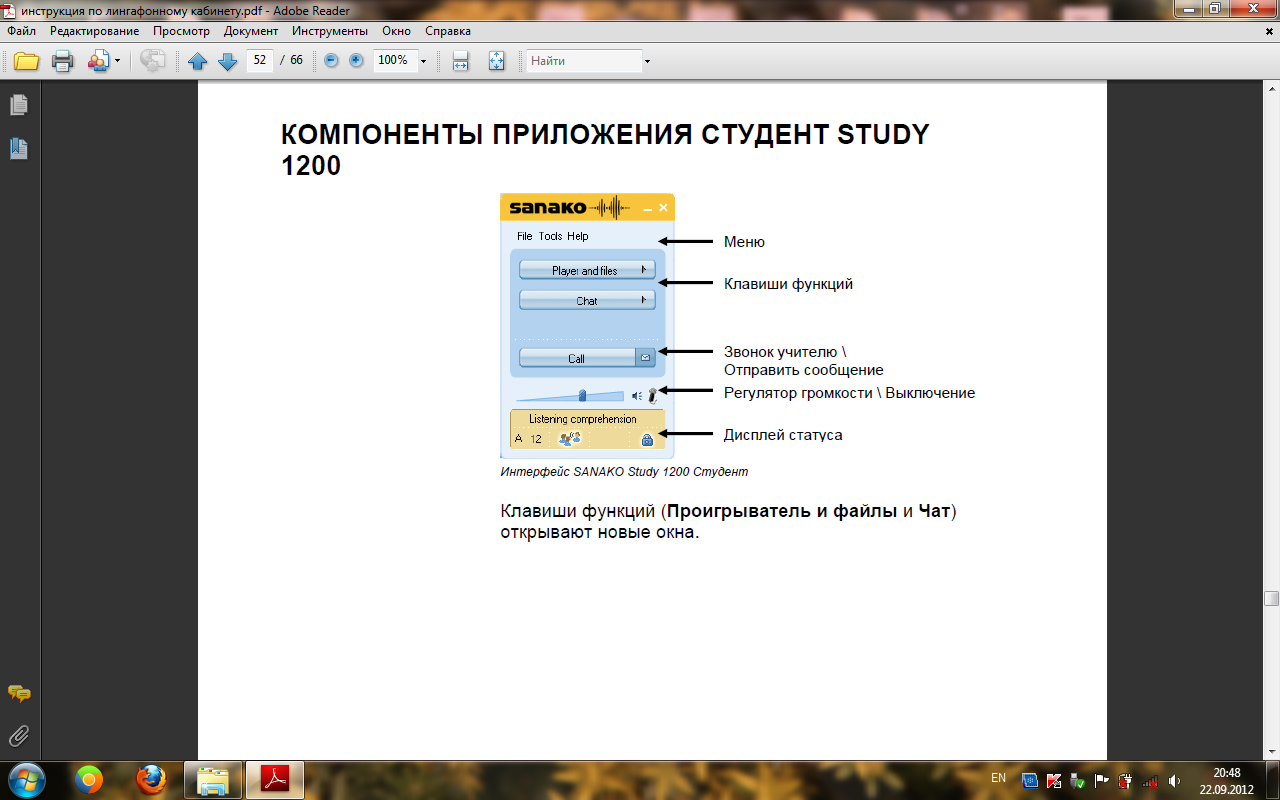Expand the collaborate icon's dropdown arrow
The height and width of the screenshot is (800, 1280).
(117, 61)
